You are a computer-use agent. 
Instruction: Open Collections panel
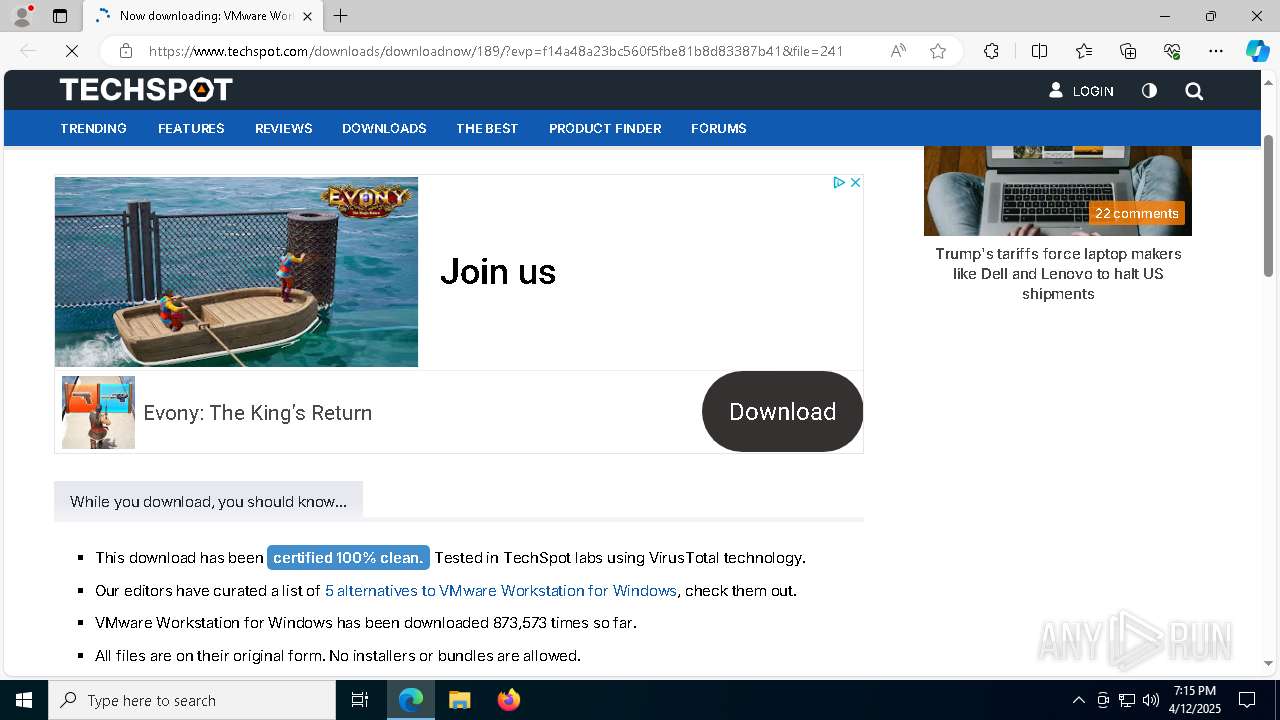pos(1128,51)
